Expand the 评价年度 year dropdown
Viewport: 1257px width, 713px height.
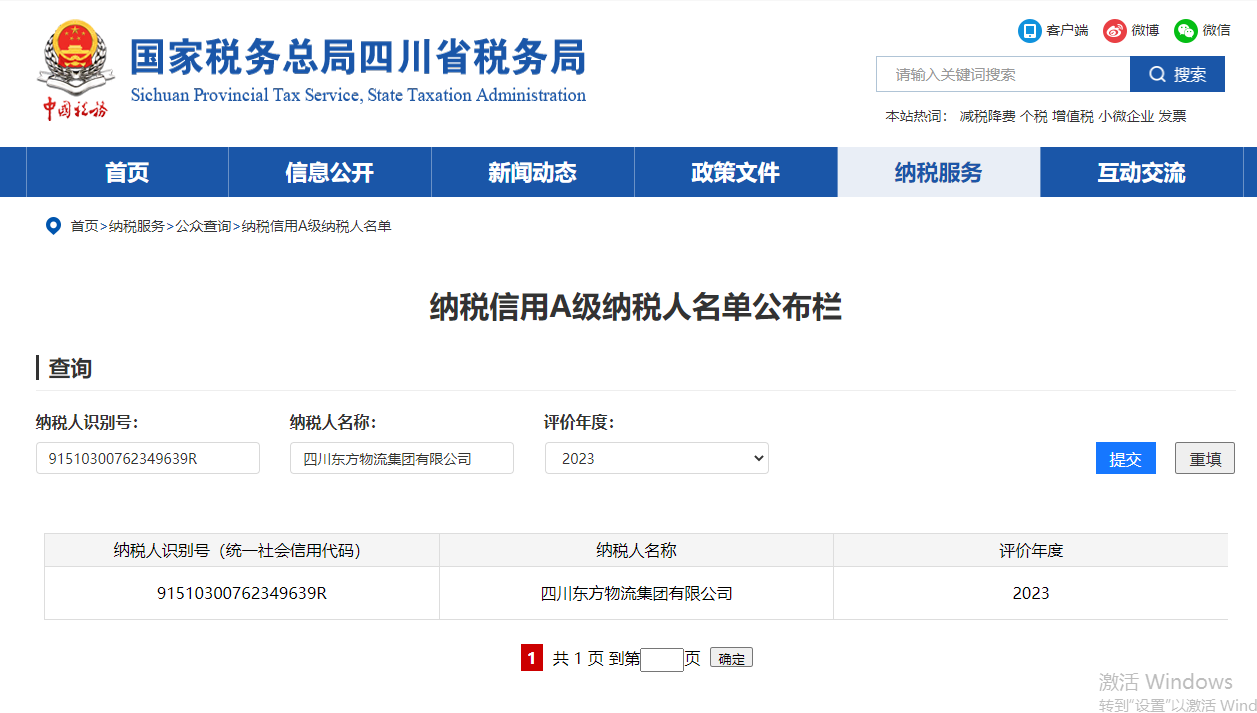pos(656,458)
